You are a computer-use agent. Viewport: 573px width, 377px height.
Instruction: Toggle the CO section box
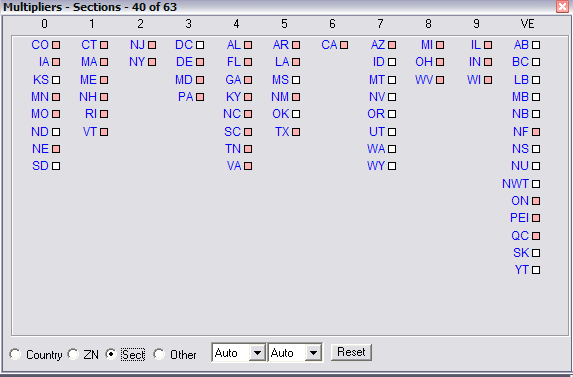pos(56,45)
